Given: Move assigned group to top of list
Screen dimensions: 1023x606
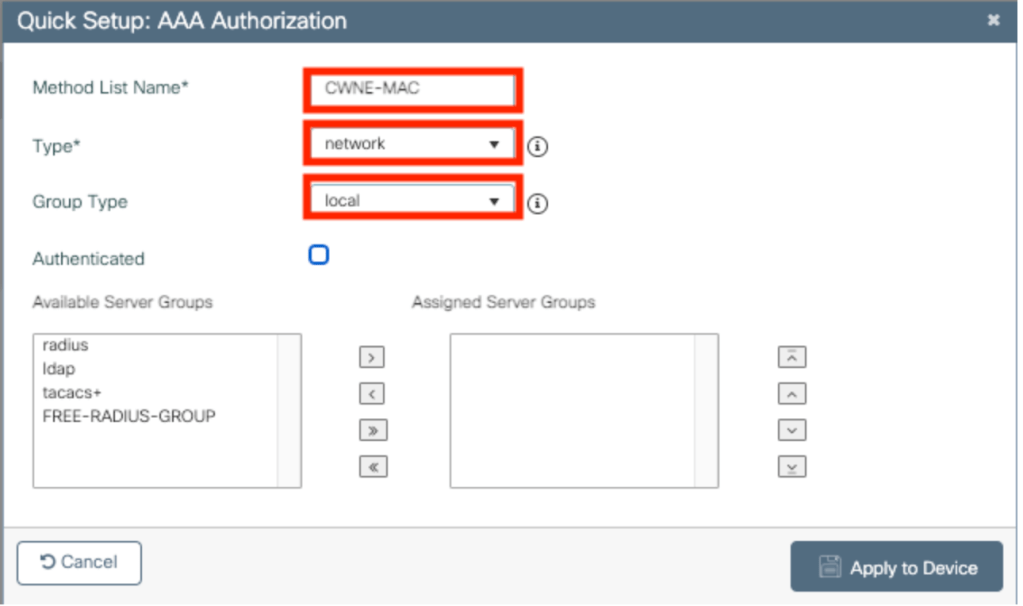Looking at the screenshot, I should (791, 357).
